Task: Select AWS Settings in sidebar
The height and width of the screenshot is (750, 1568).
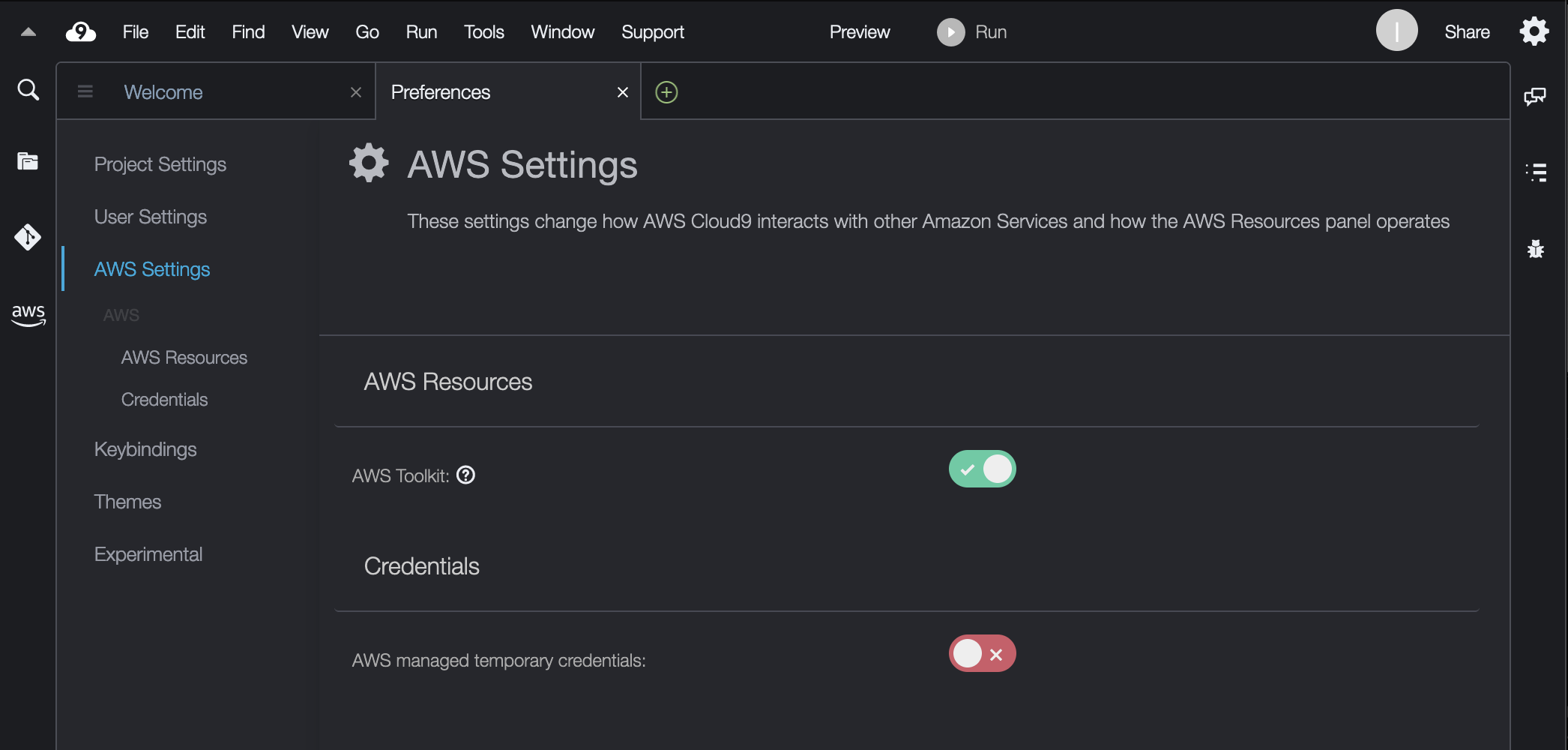Action: click(152, 269)
